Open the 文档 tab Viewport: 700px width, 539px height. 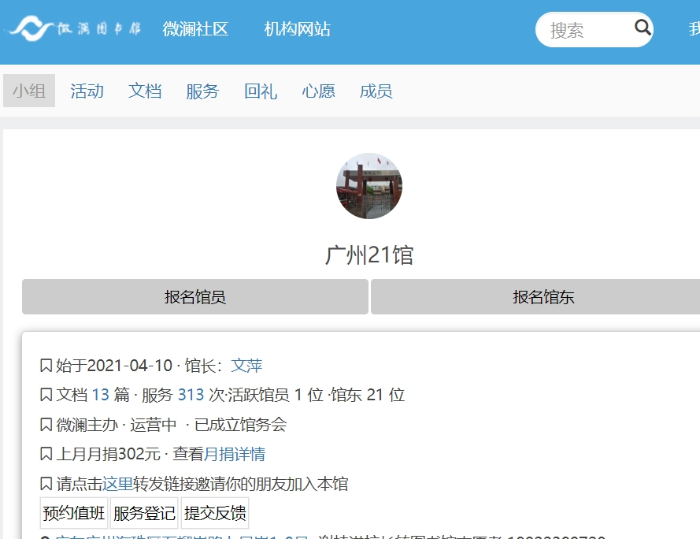point(145,91)
